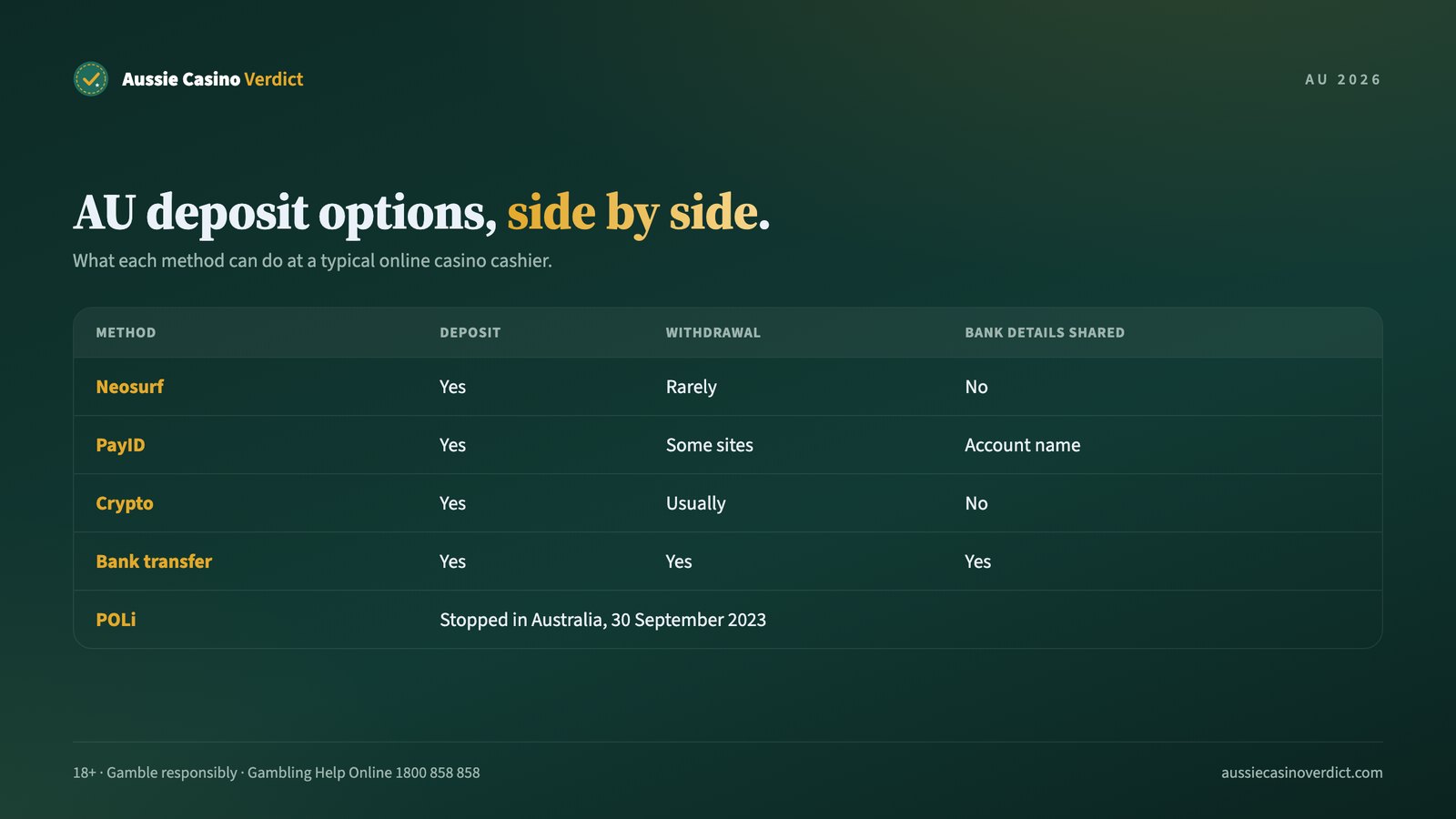Image resolution: width=1456 pixels, height=819 pixels.
Task: Select the PayID method name
Action: tap(120, 445)
